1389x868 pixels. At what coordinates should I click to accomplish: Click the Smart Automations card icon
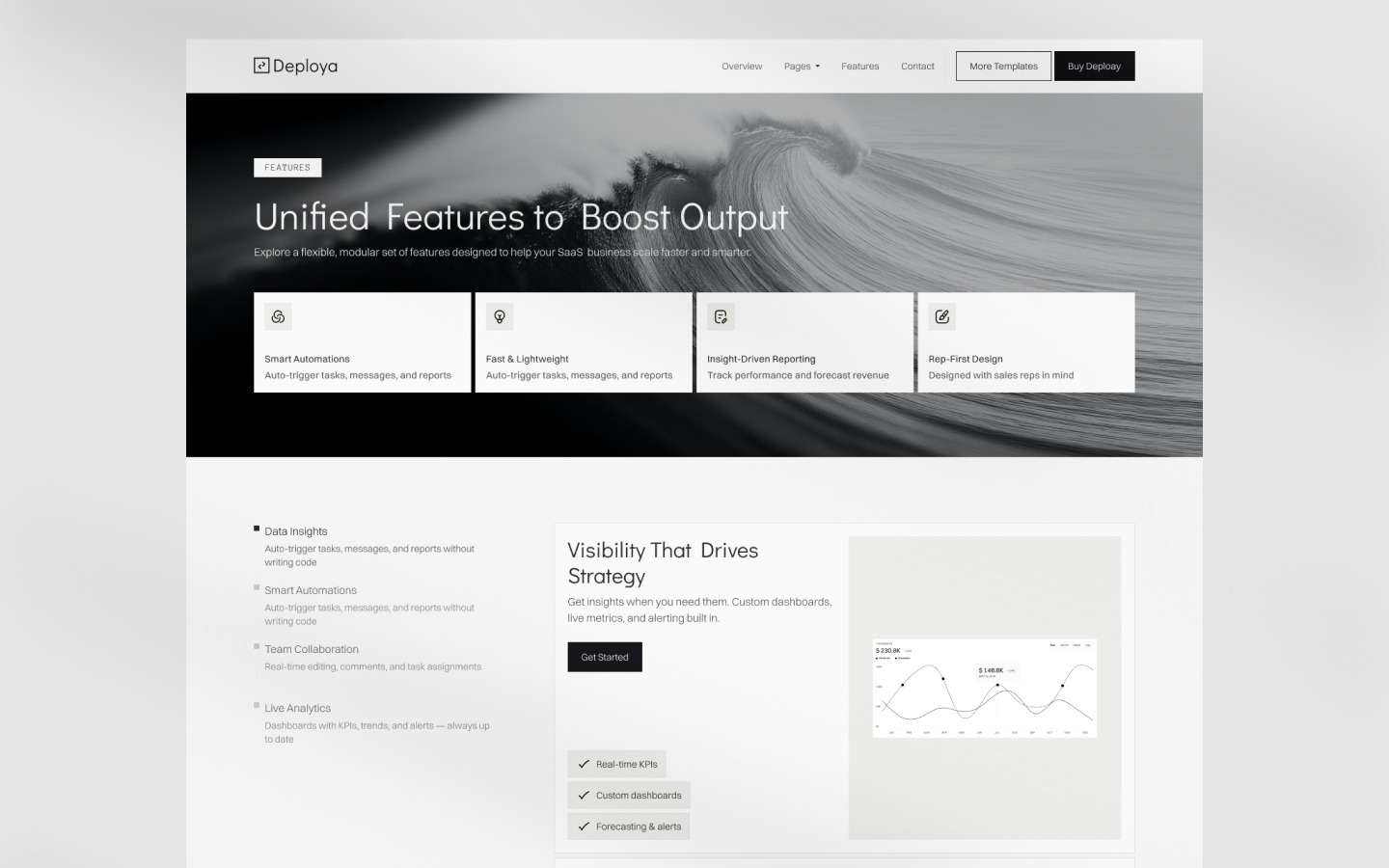[x=278, y=316]
